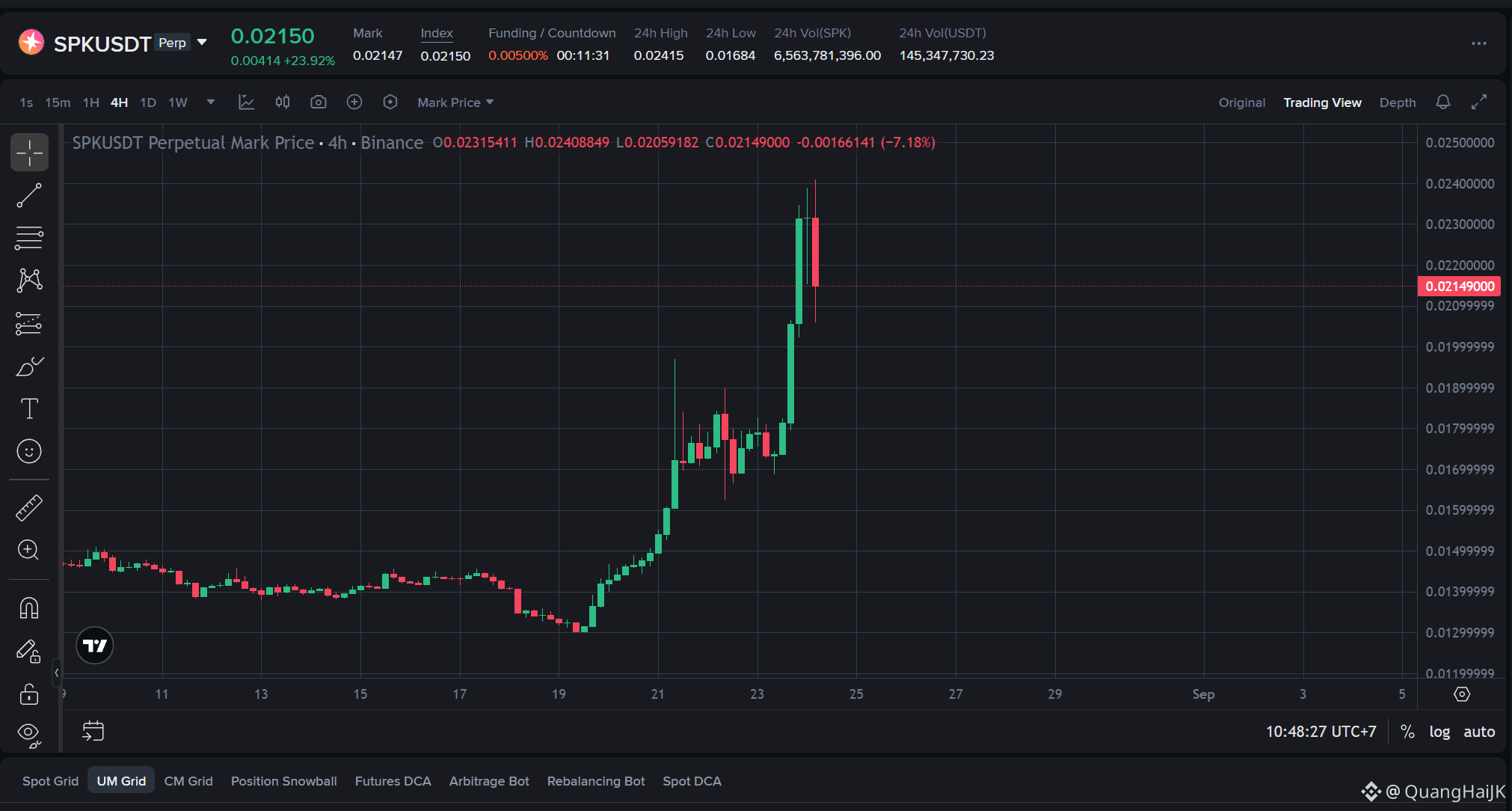Open the Position Snowball tab
This screenshot has width=1512, height=811.
click(x=284, y=781)
